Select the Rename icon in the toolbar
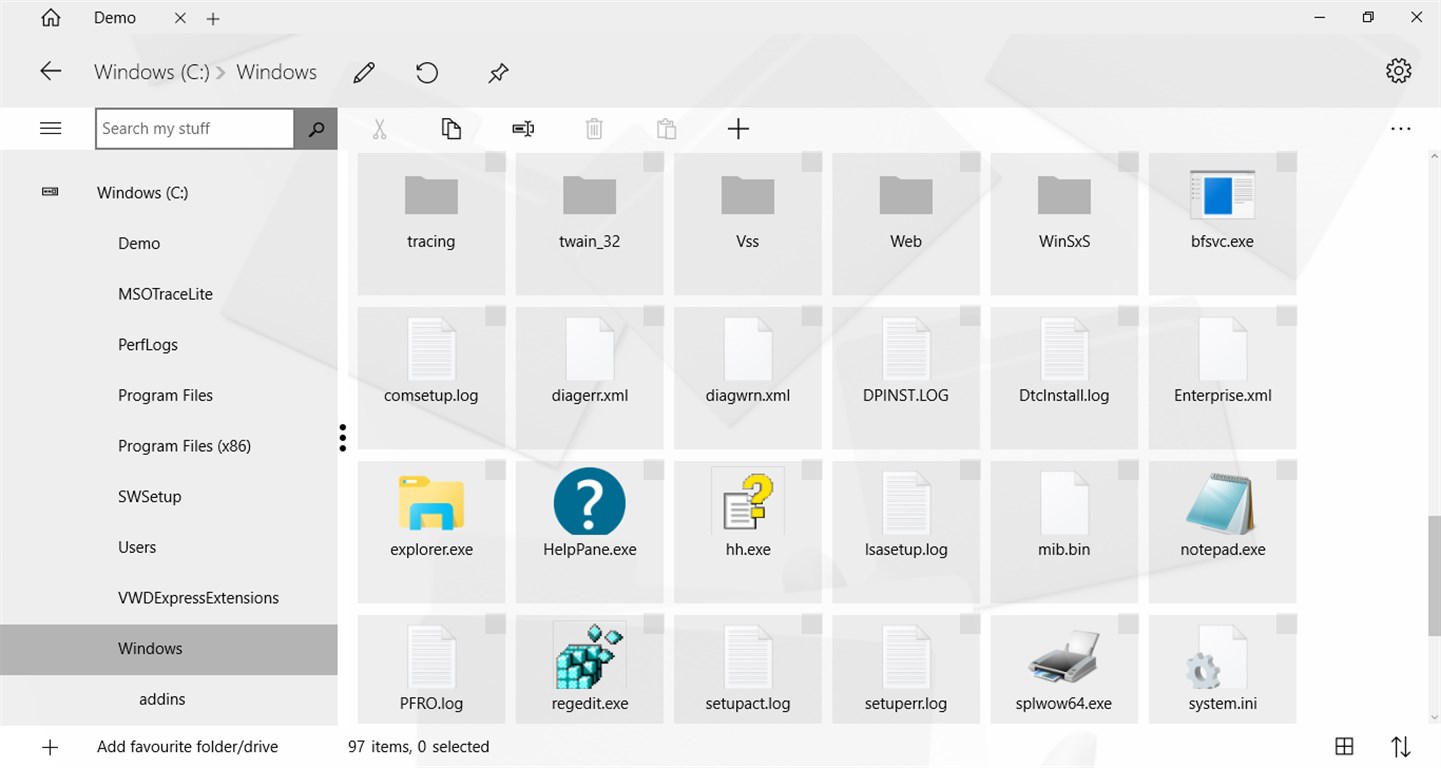 (522, 128)
